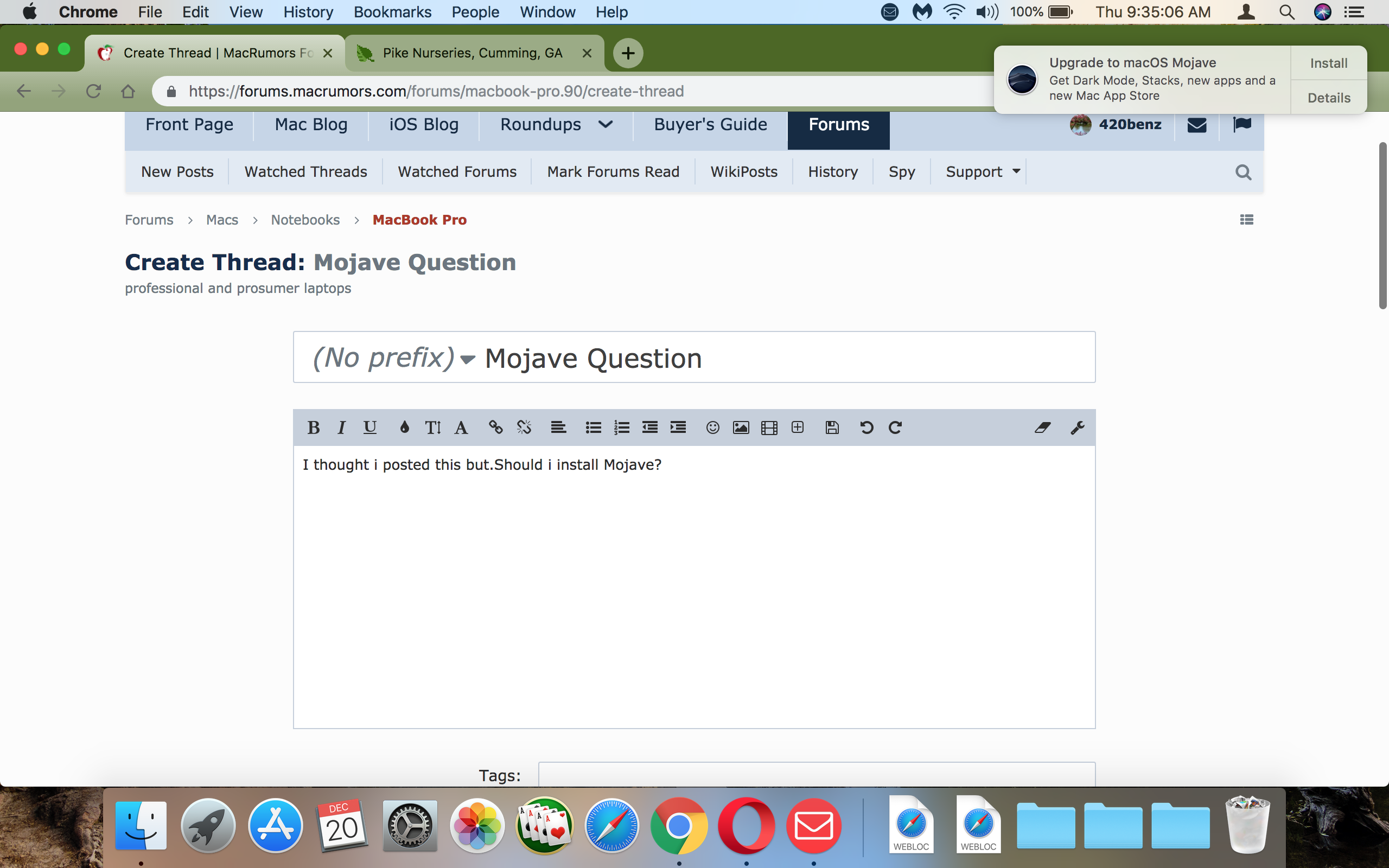
Task: Open the Bookmarks menu in menu bar
Action: (x=392, y=12)
